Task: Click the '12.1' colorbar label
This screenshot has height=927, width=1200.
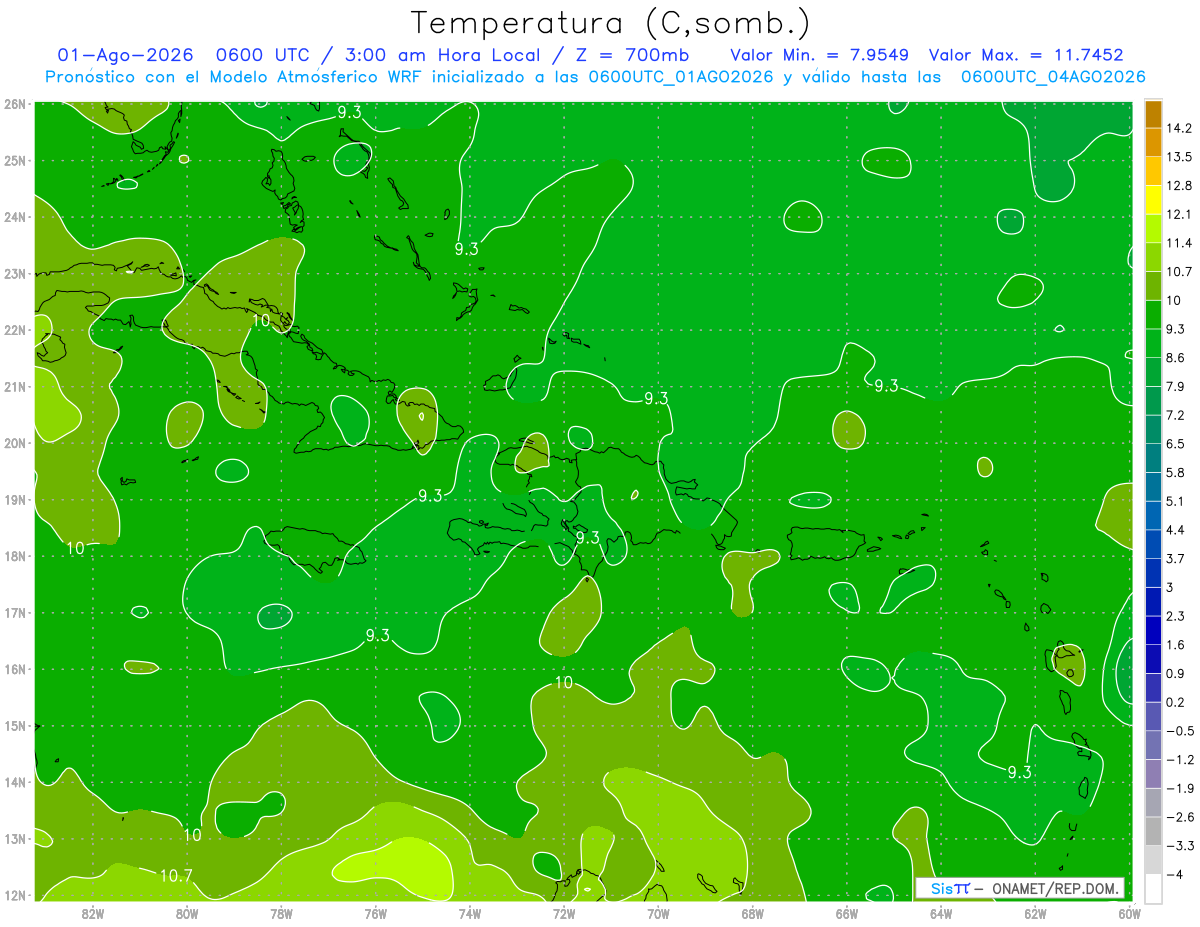Action: point(1179,214)
